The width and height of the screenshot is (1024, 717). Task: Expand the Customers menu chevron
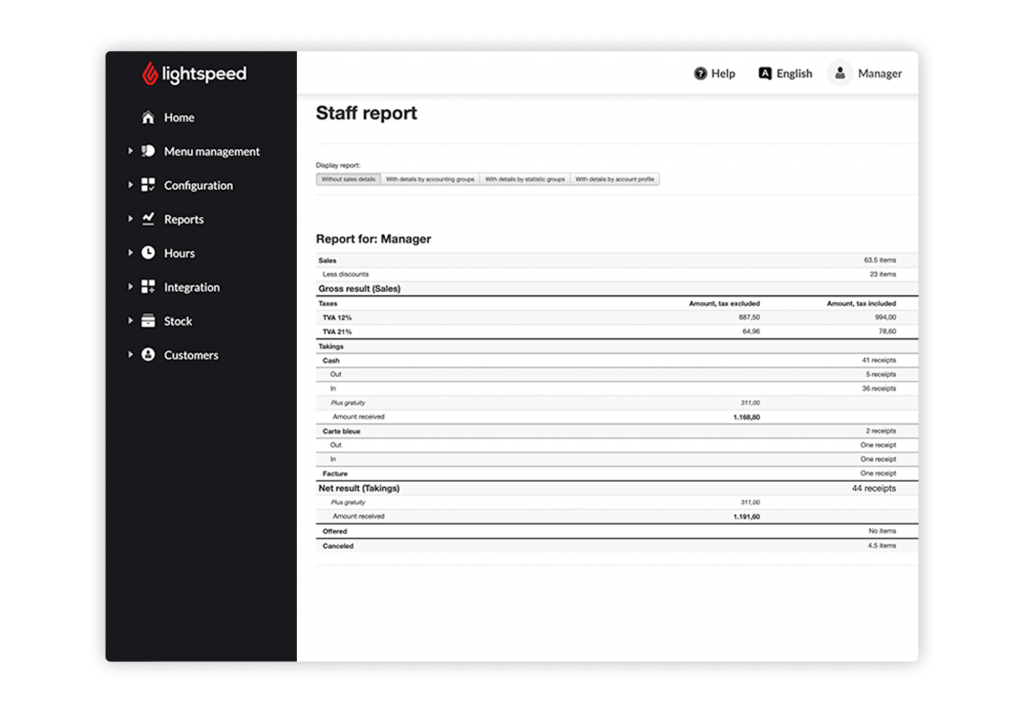131,355
